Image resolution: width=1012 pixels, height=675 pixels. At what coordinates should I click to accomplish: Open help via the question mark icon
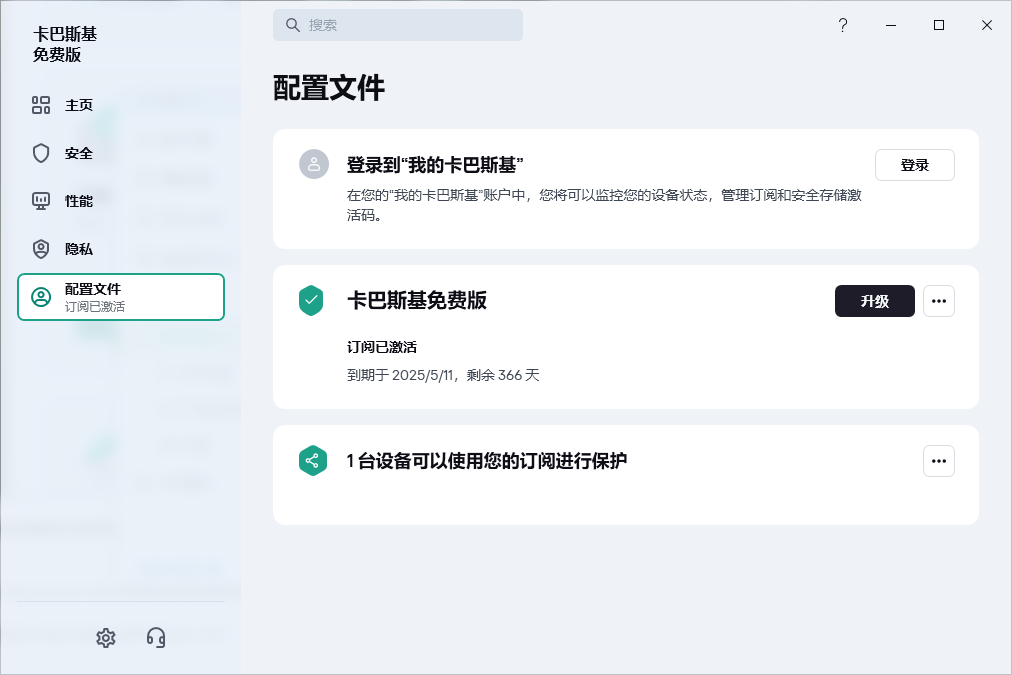tap(842, 25)
